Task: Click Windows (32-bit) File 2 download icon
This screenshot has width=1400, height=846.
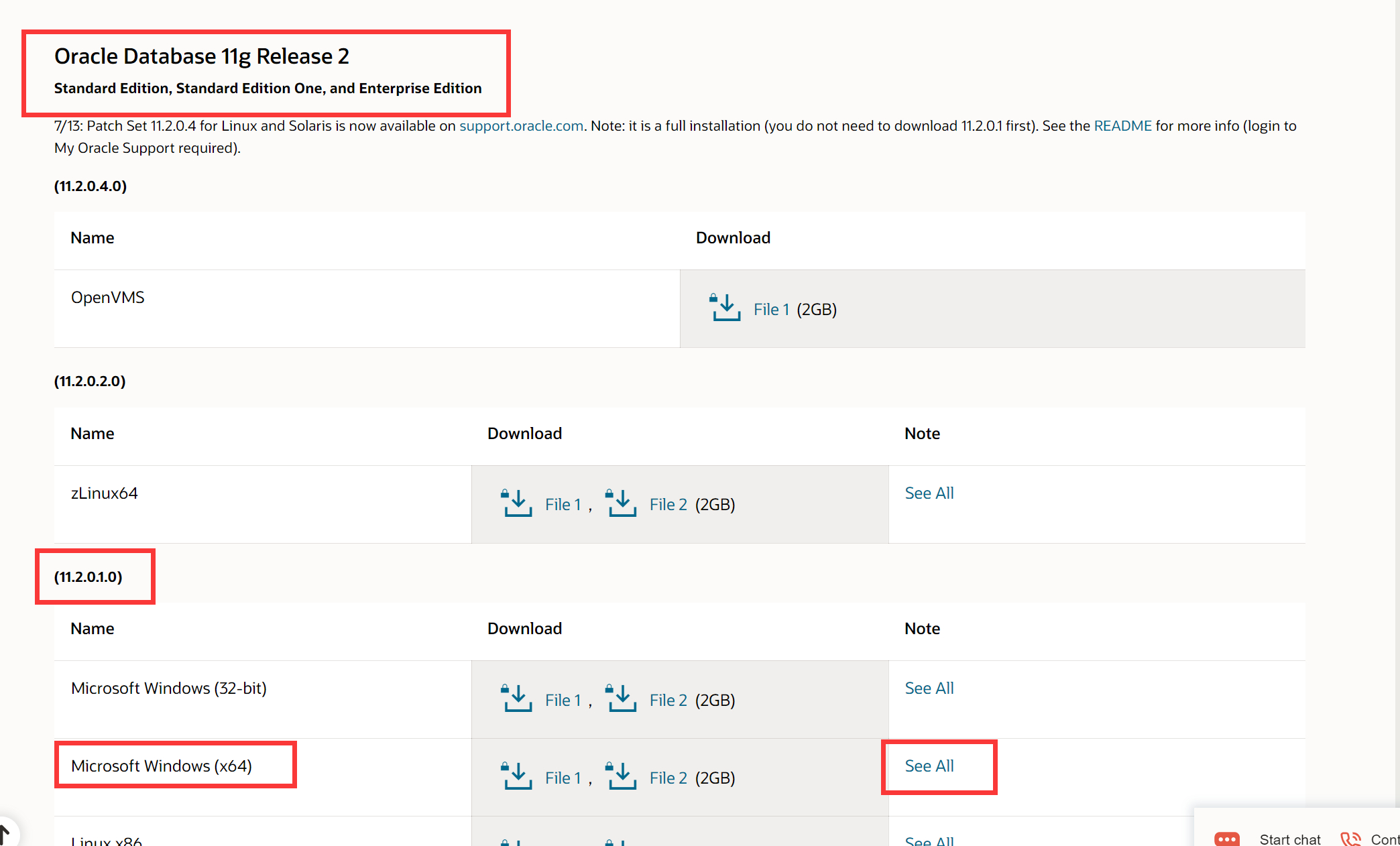Action: pos(621,699)
